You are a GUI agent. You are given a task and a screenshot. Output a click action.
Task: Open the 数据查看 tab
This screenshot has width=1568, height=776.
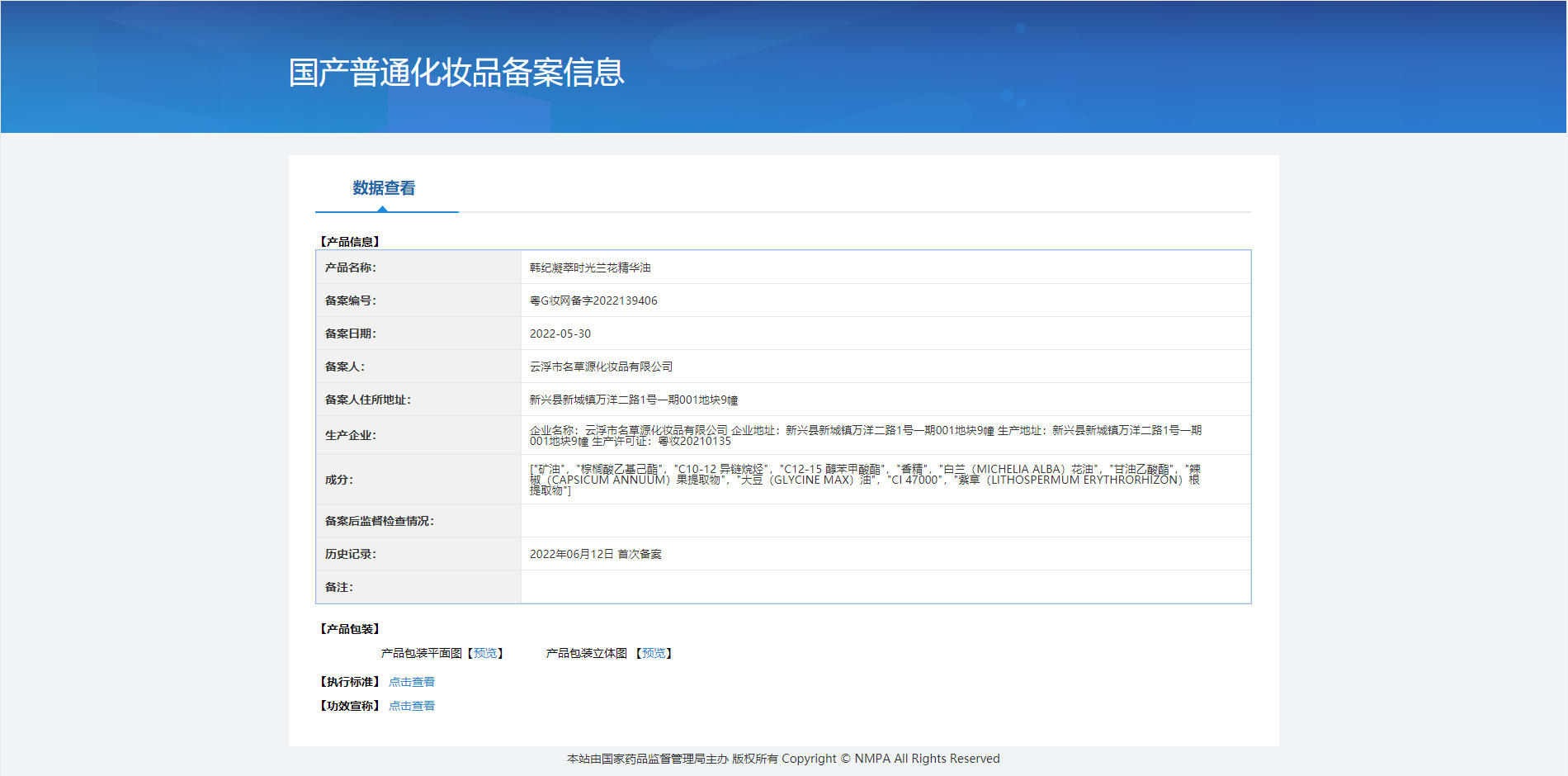click(384, 188)
